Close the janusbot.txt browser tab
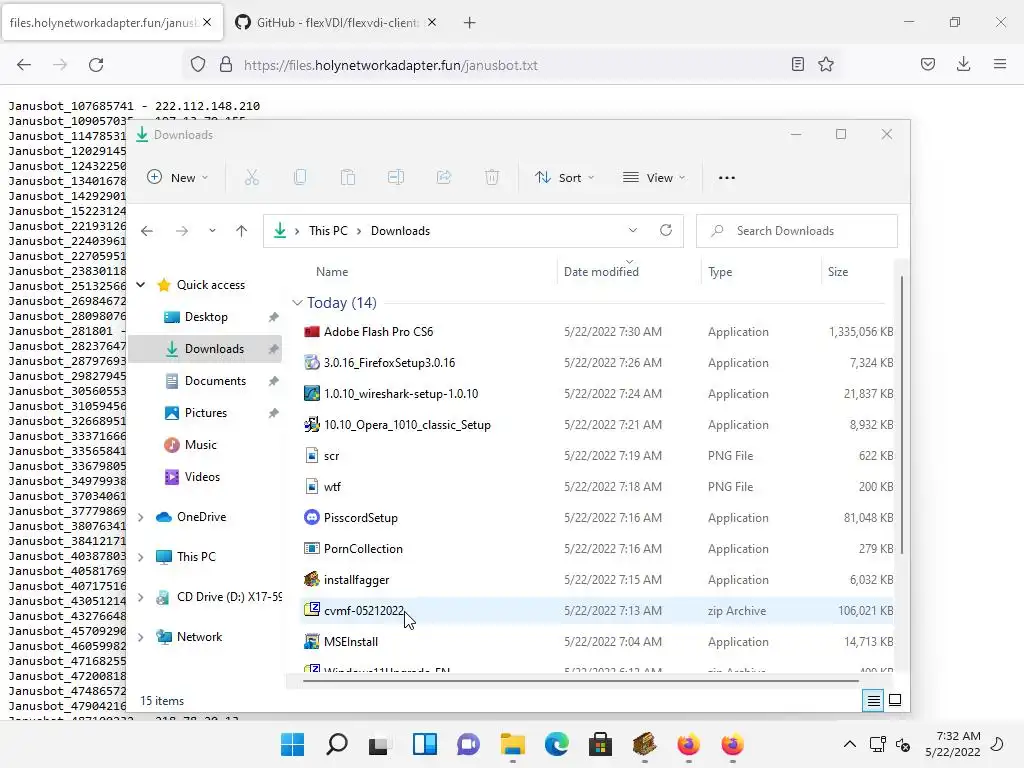 pos(207,22)
